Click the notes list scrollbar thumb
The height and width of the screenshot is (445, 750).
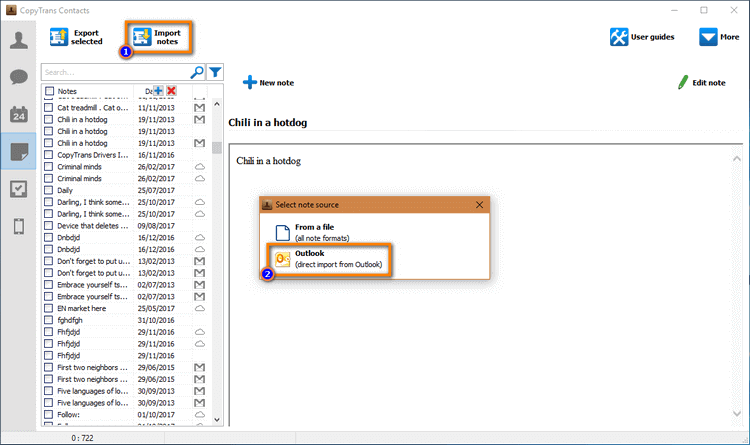(x=217, y=147)
